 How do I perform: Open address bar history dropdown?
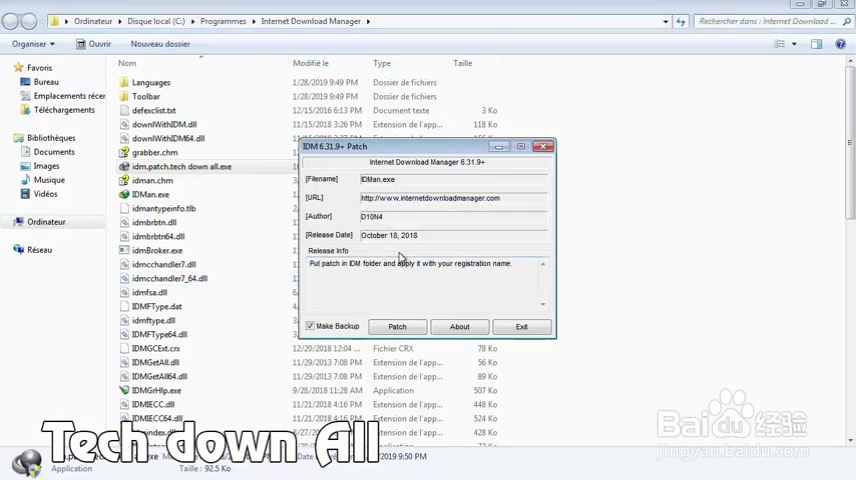tap(665, 21)
